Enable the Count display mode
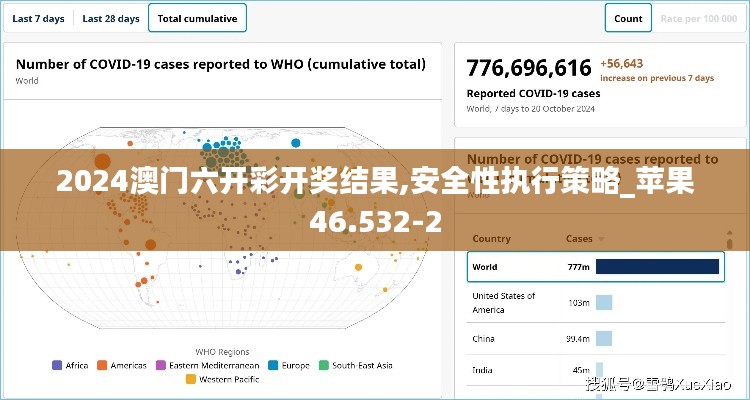 coord(628,18)
